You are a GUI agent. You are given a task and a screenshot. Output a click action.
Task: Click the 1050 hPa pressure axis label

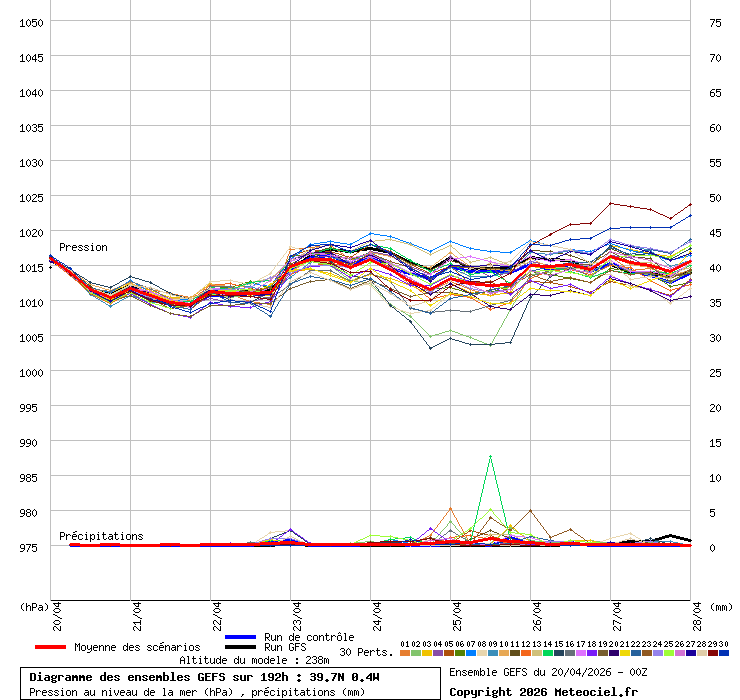point(31,22)
